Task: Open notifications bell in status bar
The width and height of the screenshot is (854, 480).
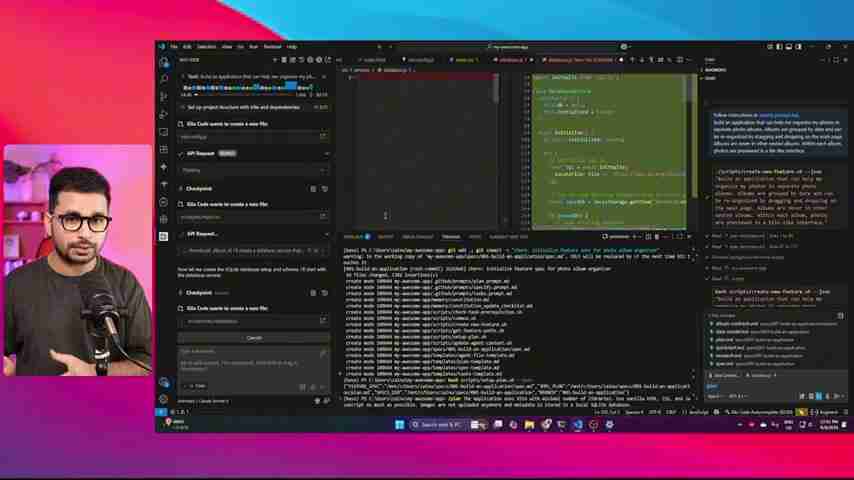Action: [x=845, y=412]
